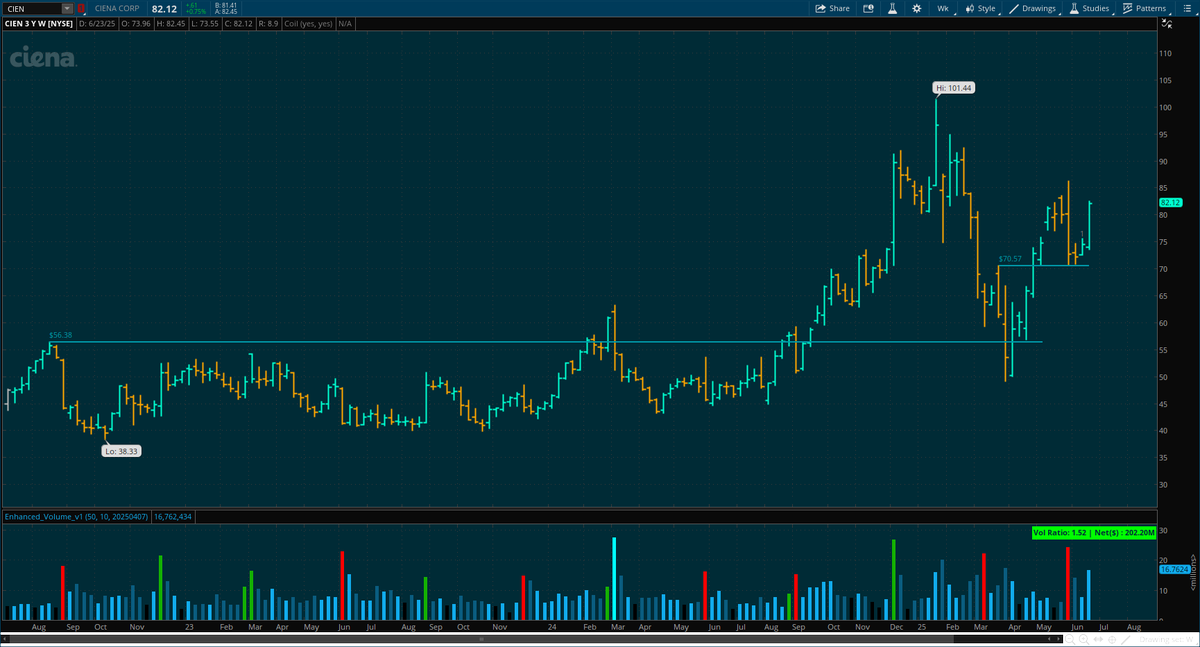
Task: Click the Enhanced_Volume_v1 study title
Action: pos(75,517)
